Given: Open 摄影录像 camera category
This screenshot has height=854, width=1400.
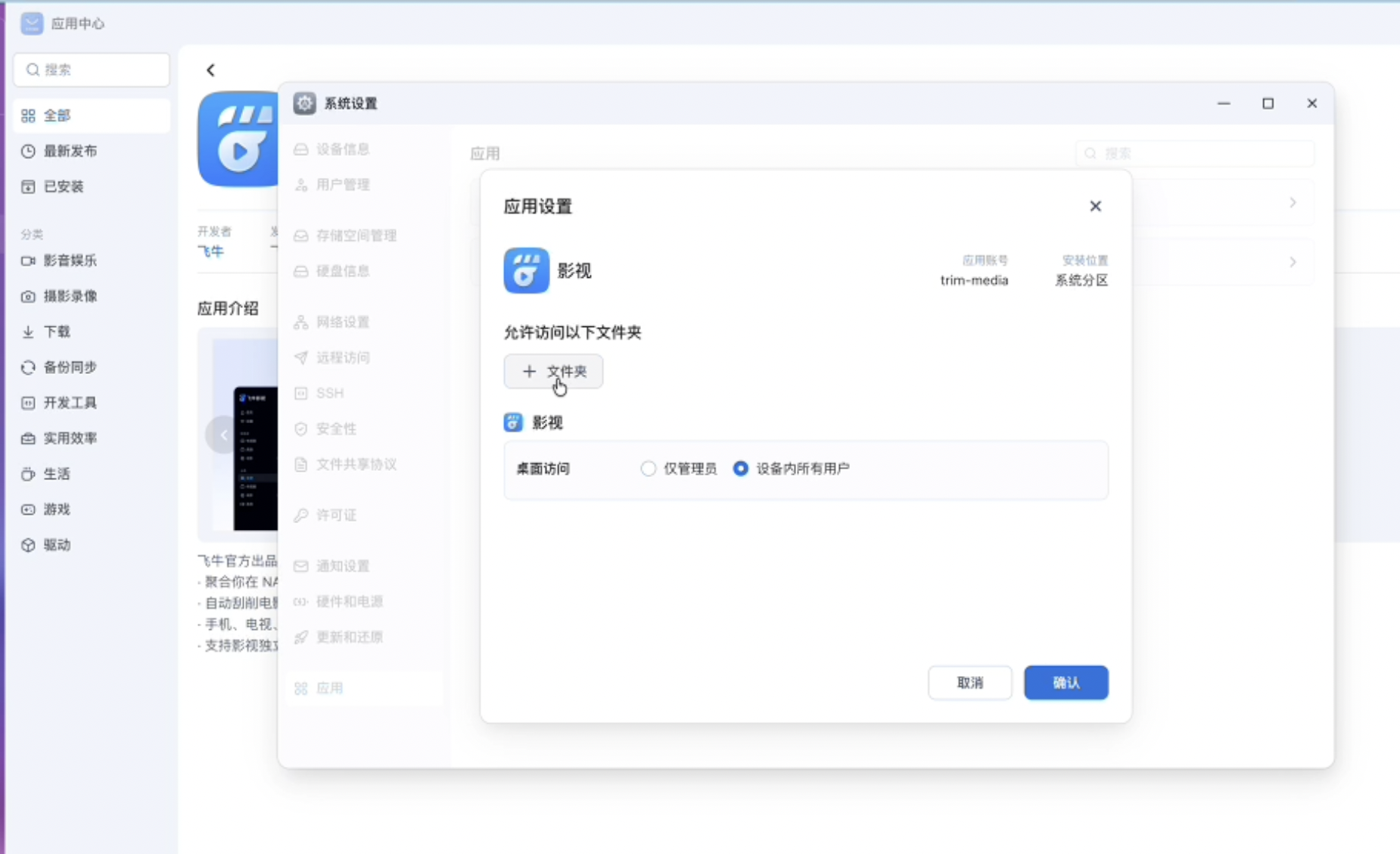Looking at the screenshot, I should [x=70, y=296].
